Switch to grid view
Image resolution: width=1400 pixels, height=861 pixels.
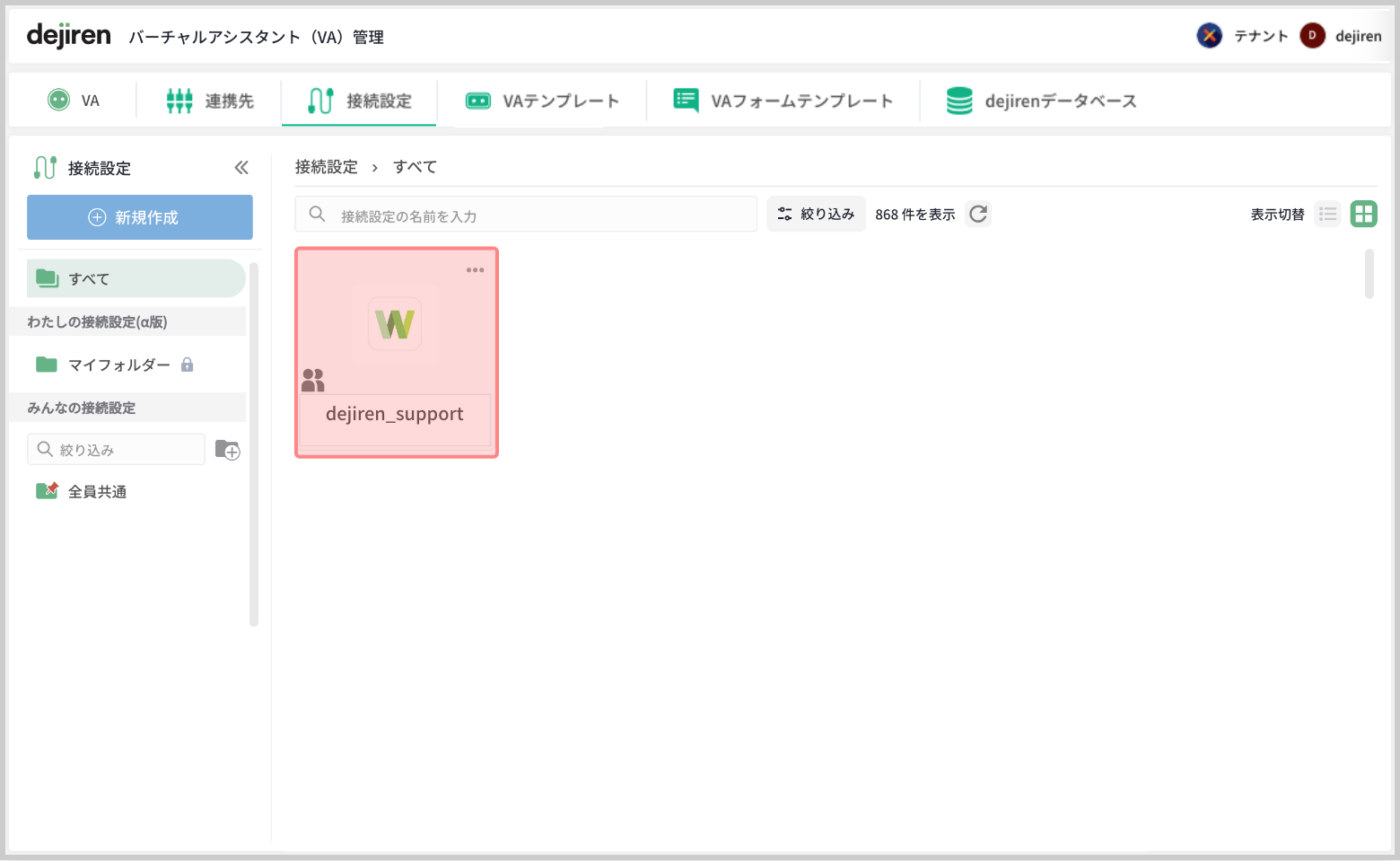tap(1364, 214)
